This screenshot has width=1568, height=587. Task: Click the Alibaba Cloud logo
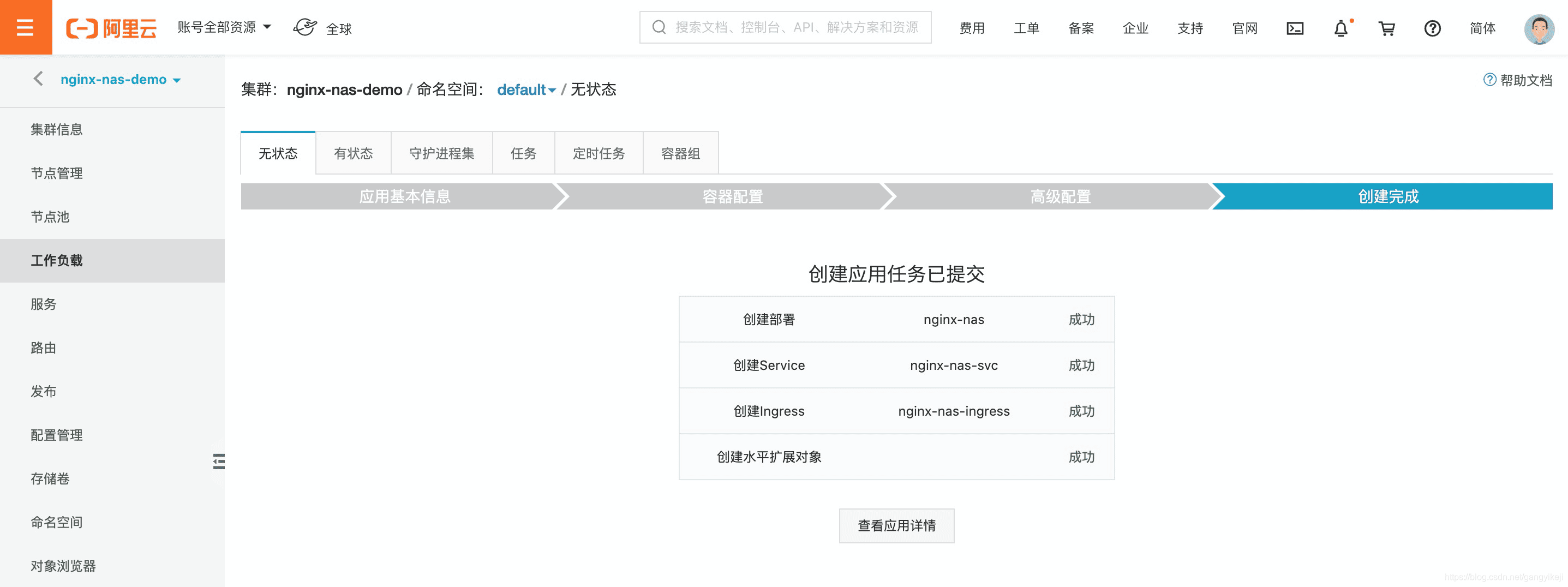[111, 28]
